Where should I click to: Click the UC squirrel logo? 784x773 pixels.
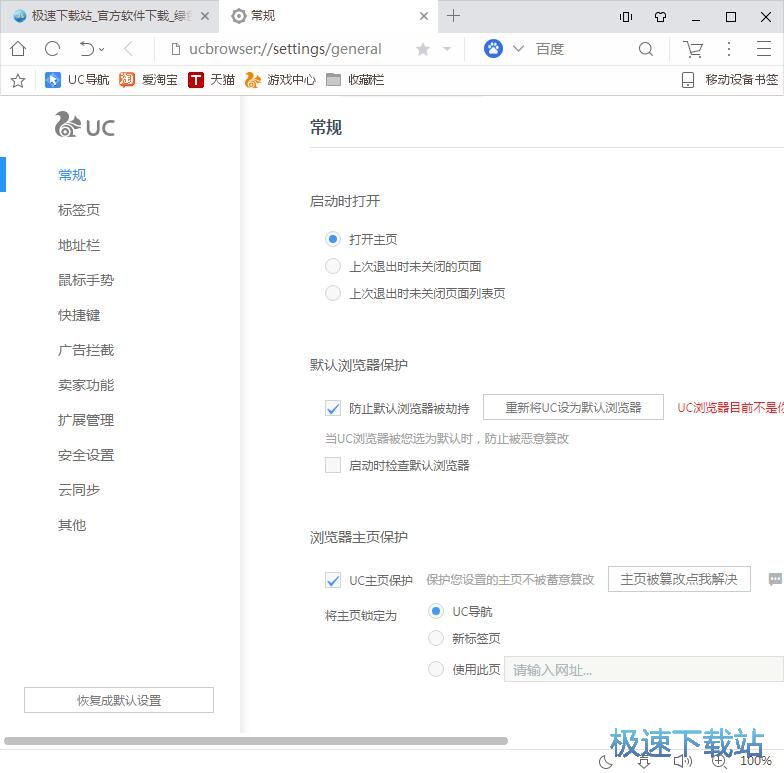(x=85, y=124)
